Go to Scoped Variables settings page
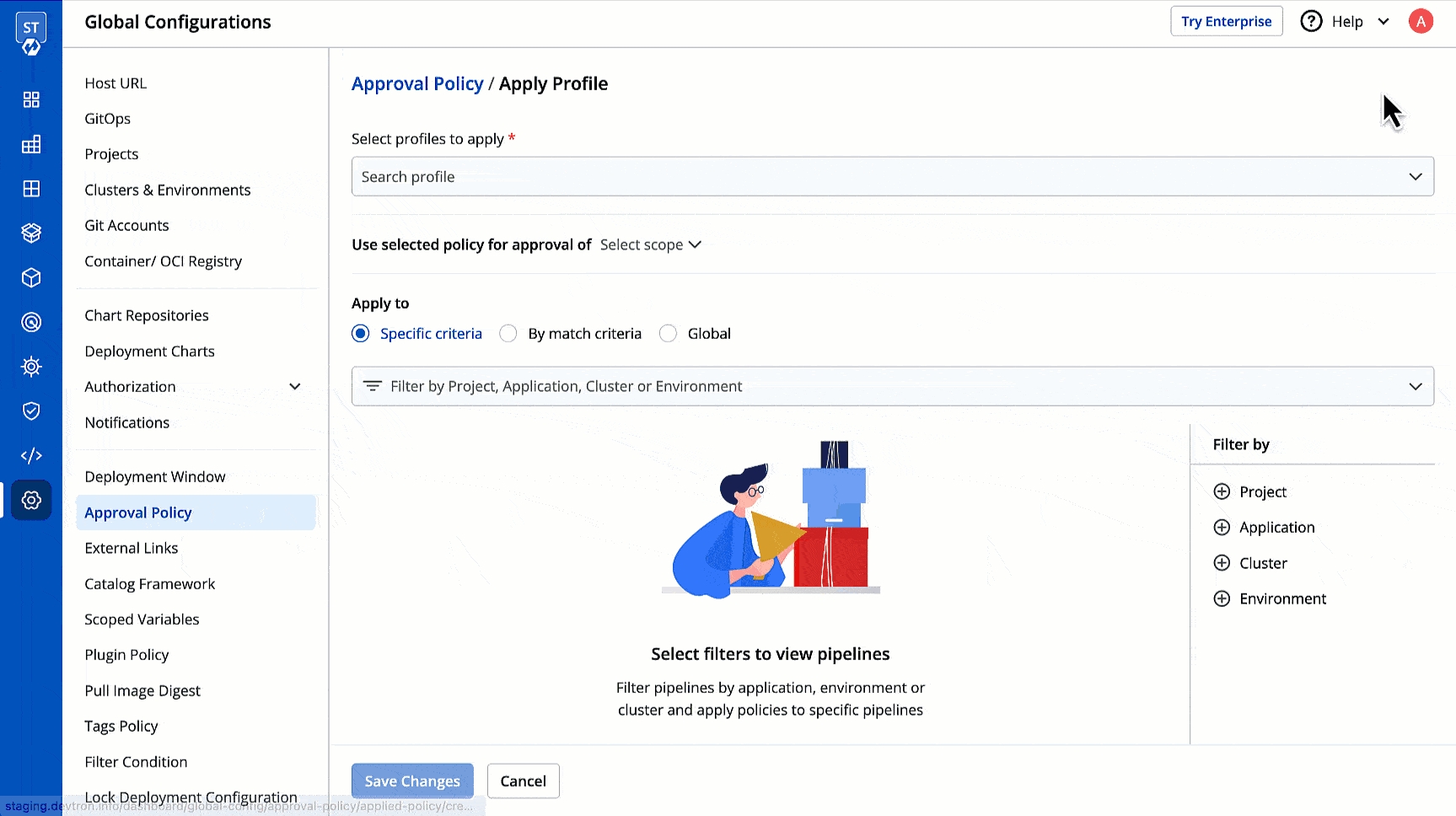 point(142,620)
